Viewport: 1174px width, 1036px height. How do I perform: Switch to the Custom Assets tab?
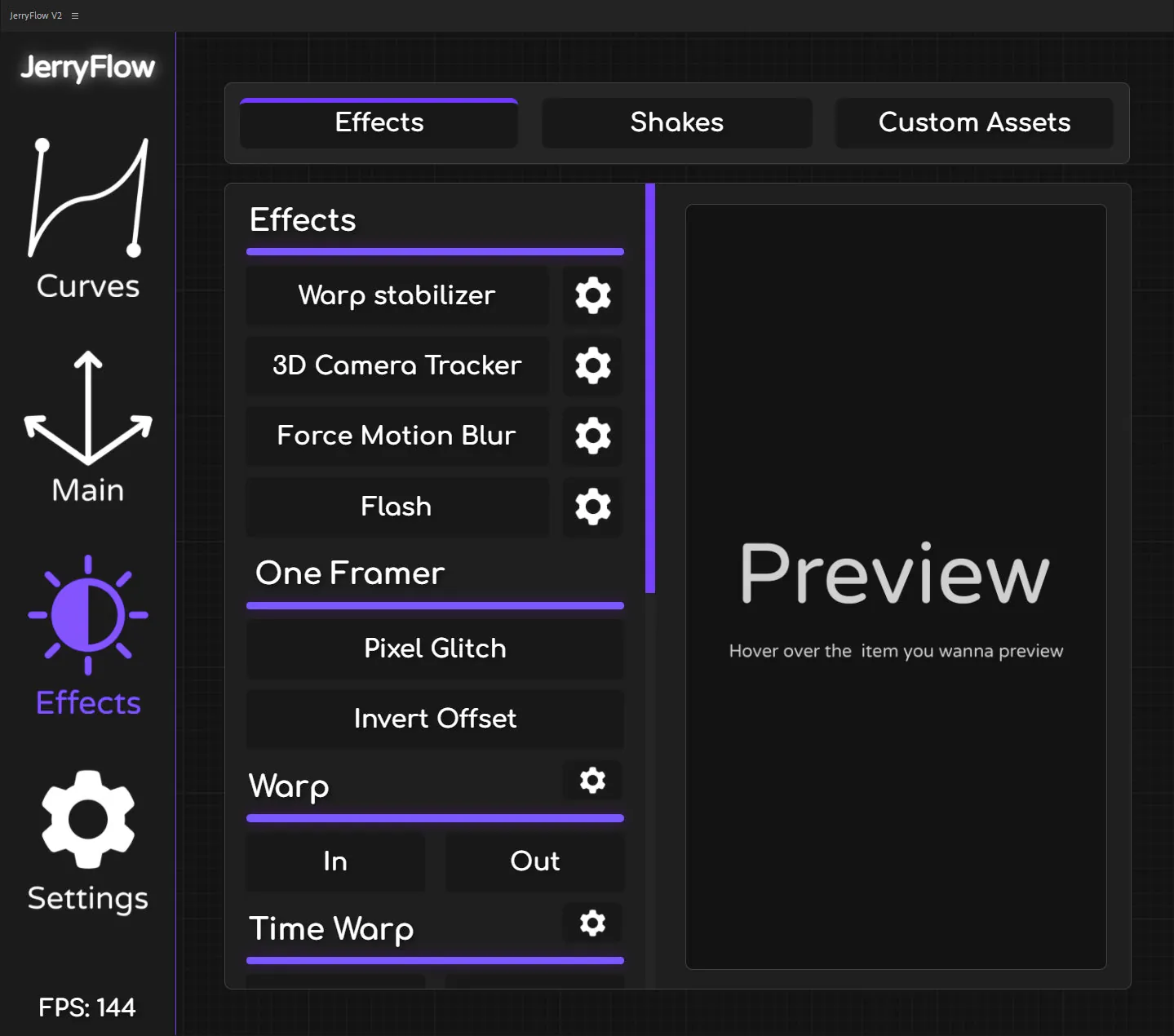(974, 122)
